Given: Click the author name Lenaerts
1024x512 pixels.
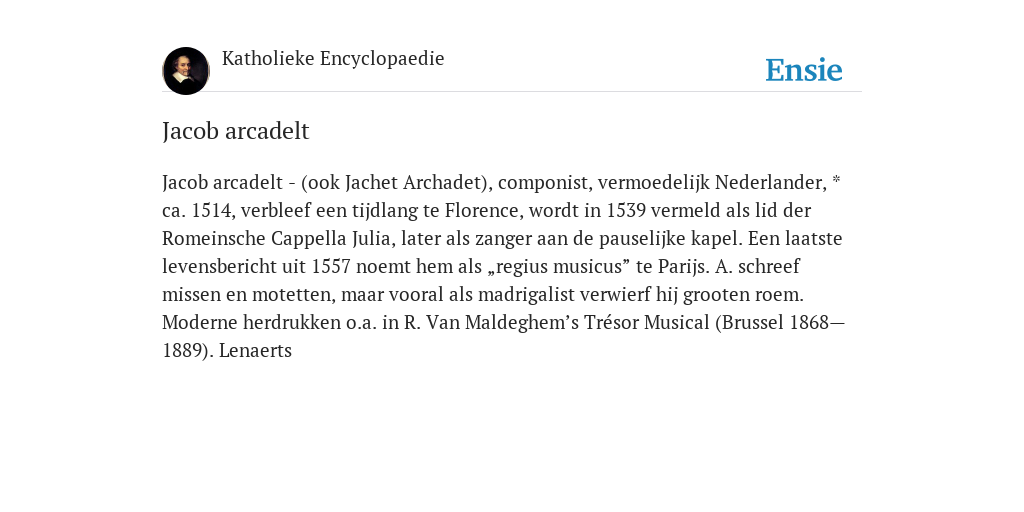Looking at the screenshot, I should pos(255,351).
